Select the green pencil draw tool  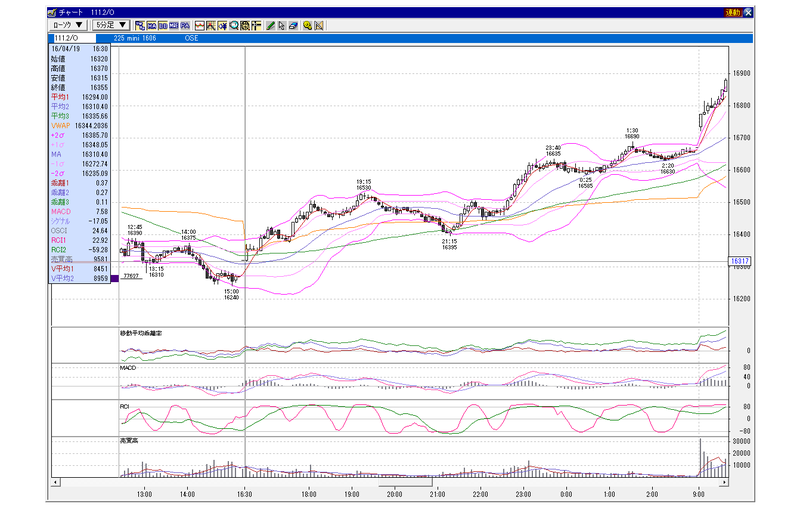270,26
